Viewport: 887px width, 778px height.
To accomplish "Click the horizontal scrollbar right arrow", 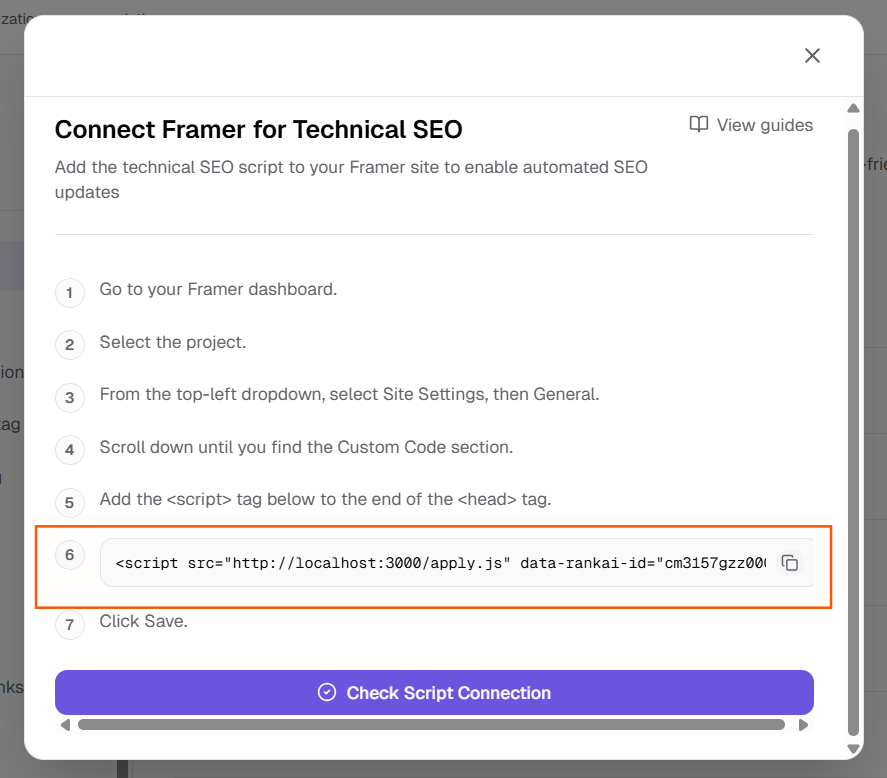I will [x=803, y=725].
